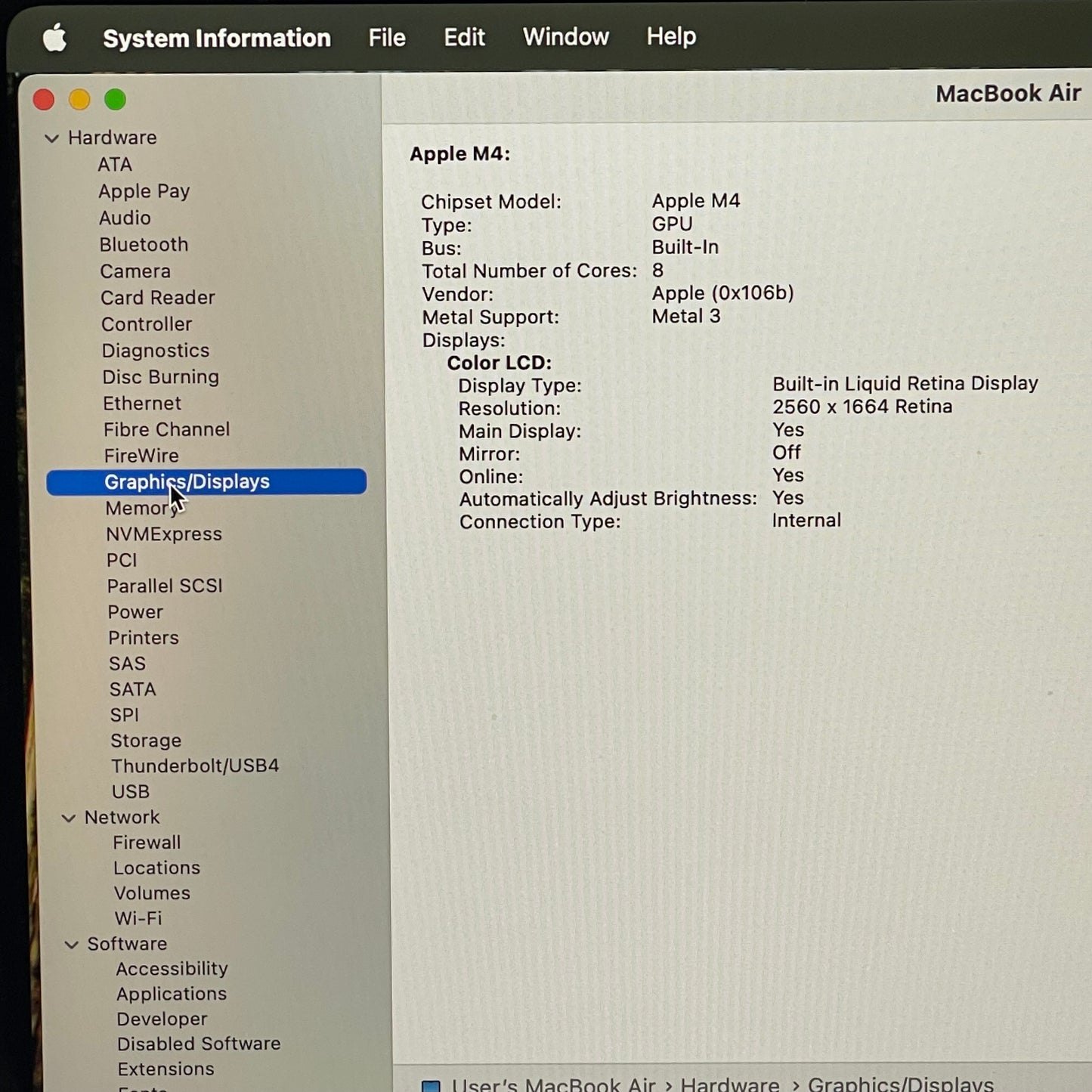Select Firewall under Network

click(x=147, y=843)
